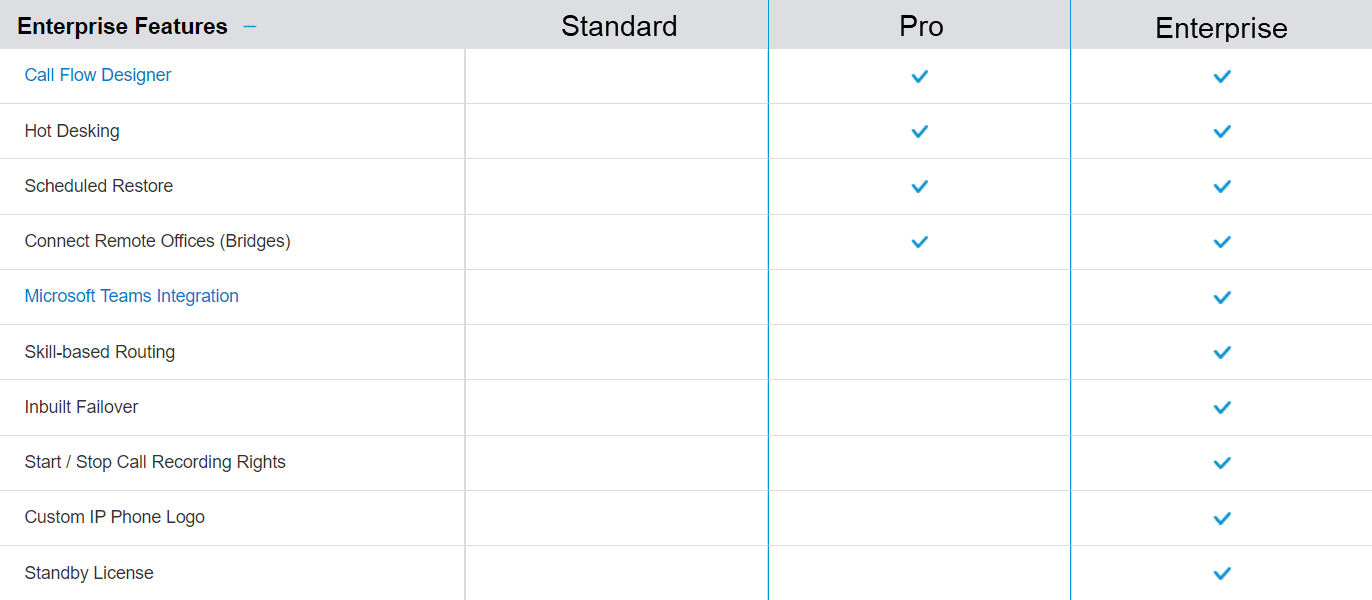
Task: Open the Microsoft Teams Integration link
Action: (132, 296)
